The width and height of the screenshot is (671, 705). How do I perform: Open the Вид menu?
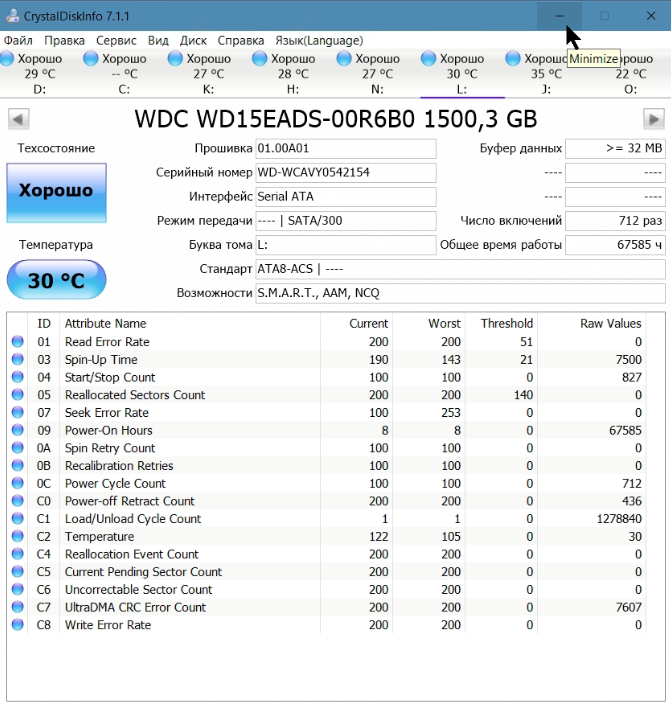[158, 40]
